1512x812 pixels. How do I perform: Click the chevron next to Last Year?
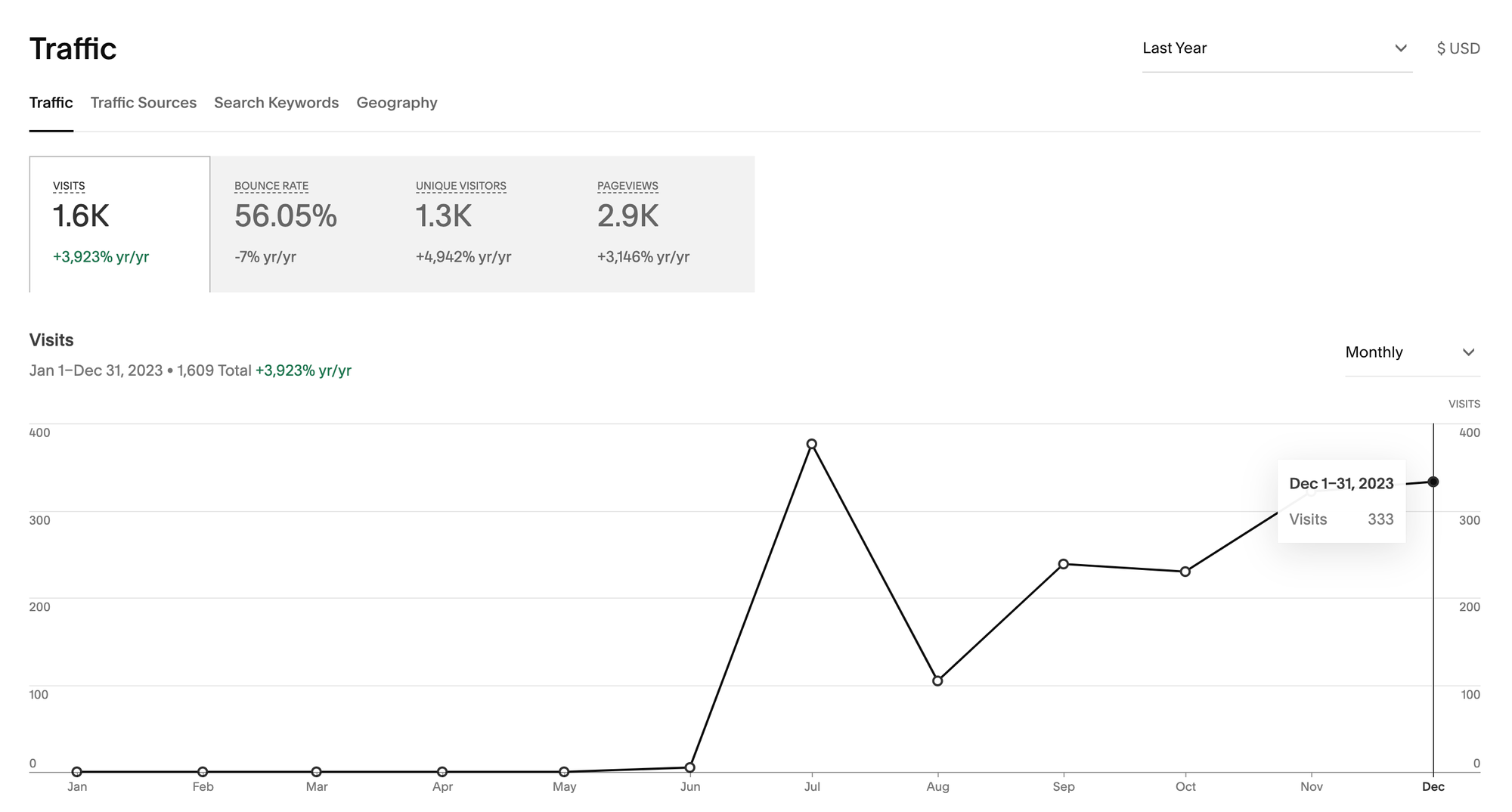coord(1402,48)
